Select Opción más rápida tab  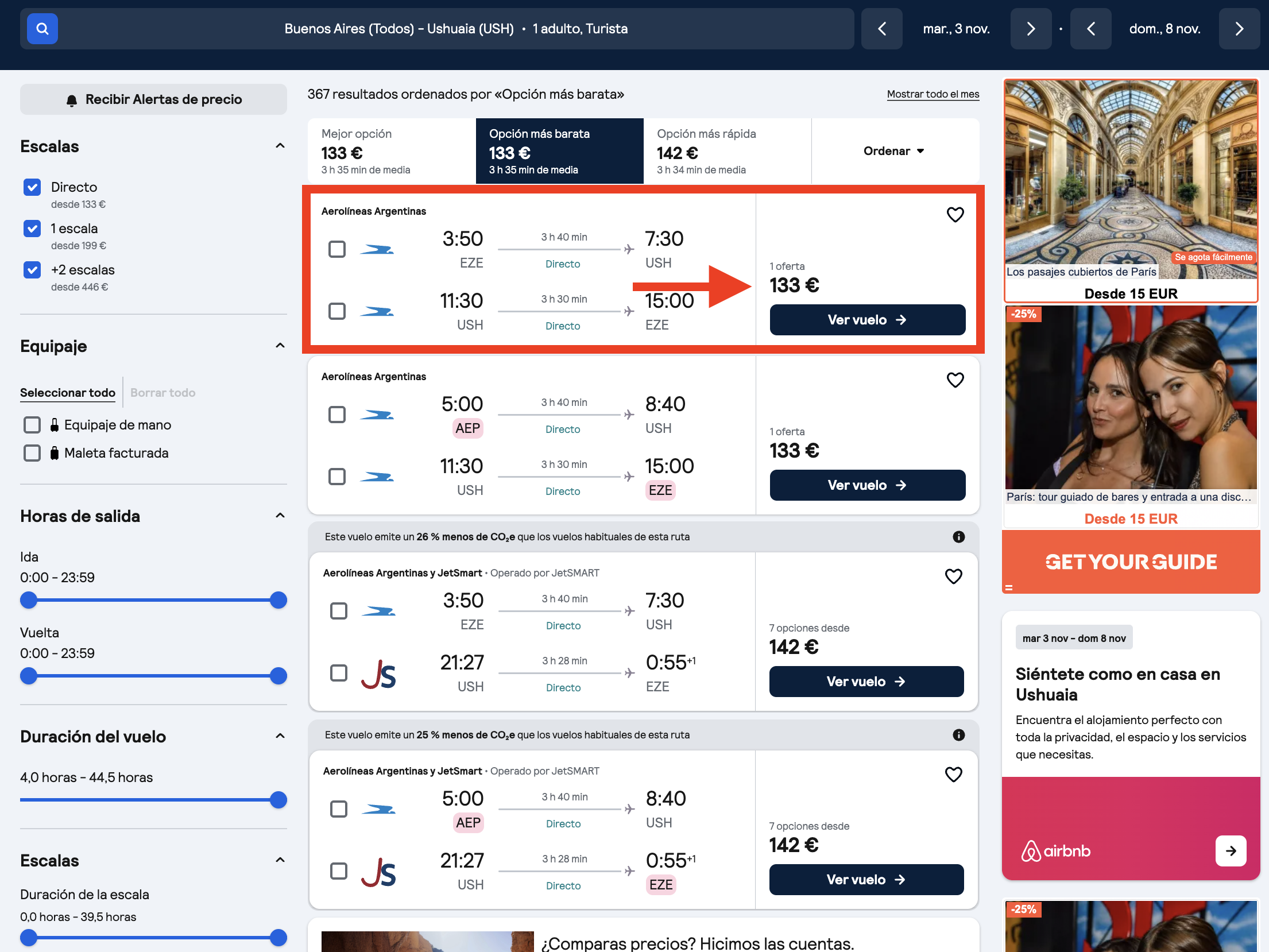tap(728, 151)
